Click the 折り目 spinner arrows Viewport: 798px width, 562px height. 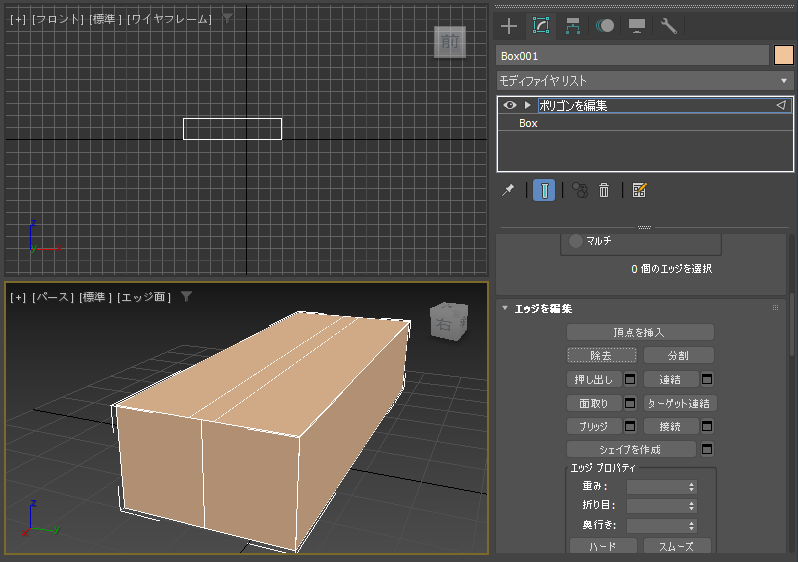click(x=691, y=505)
